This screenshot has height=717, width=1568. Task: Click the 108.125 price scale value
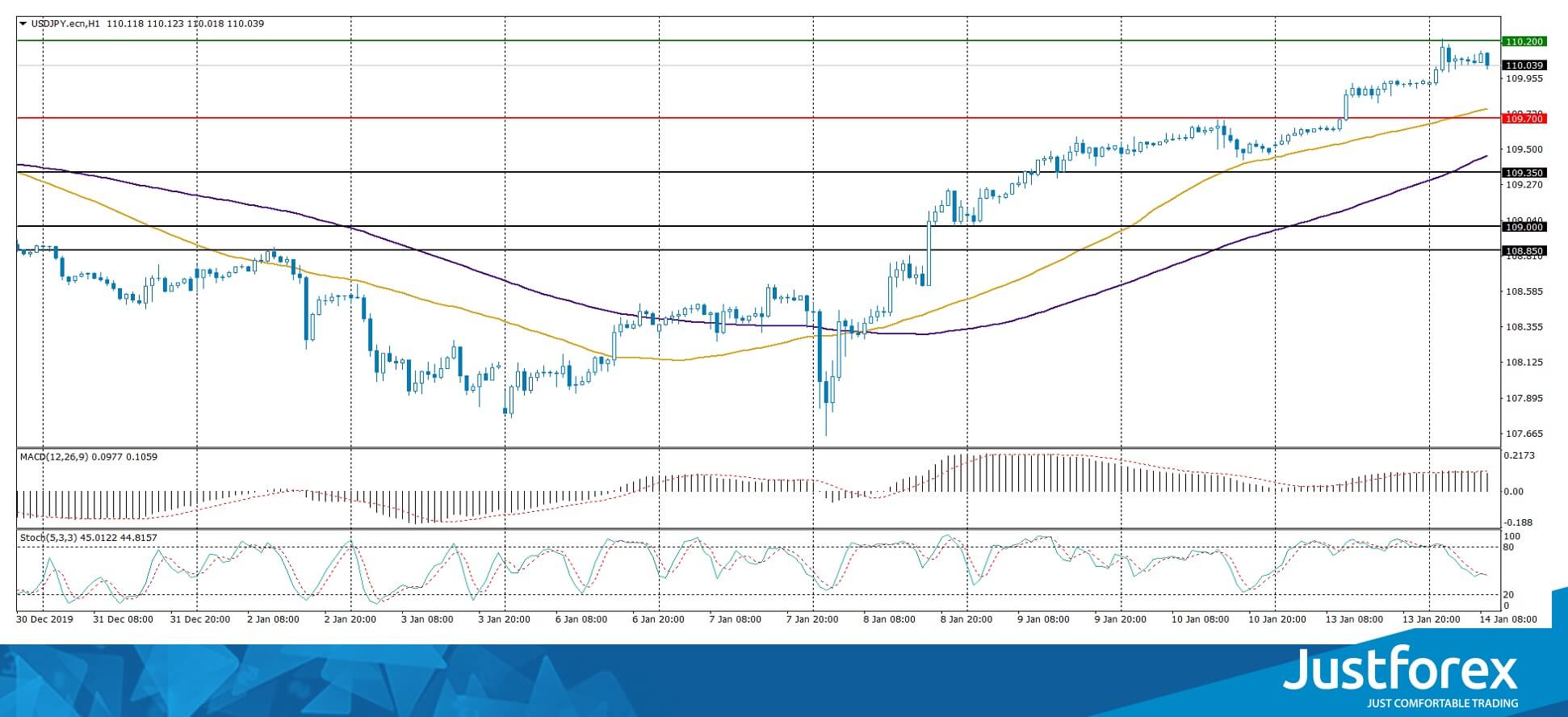pos(1524,363)
